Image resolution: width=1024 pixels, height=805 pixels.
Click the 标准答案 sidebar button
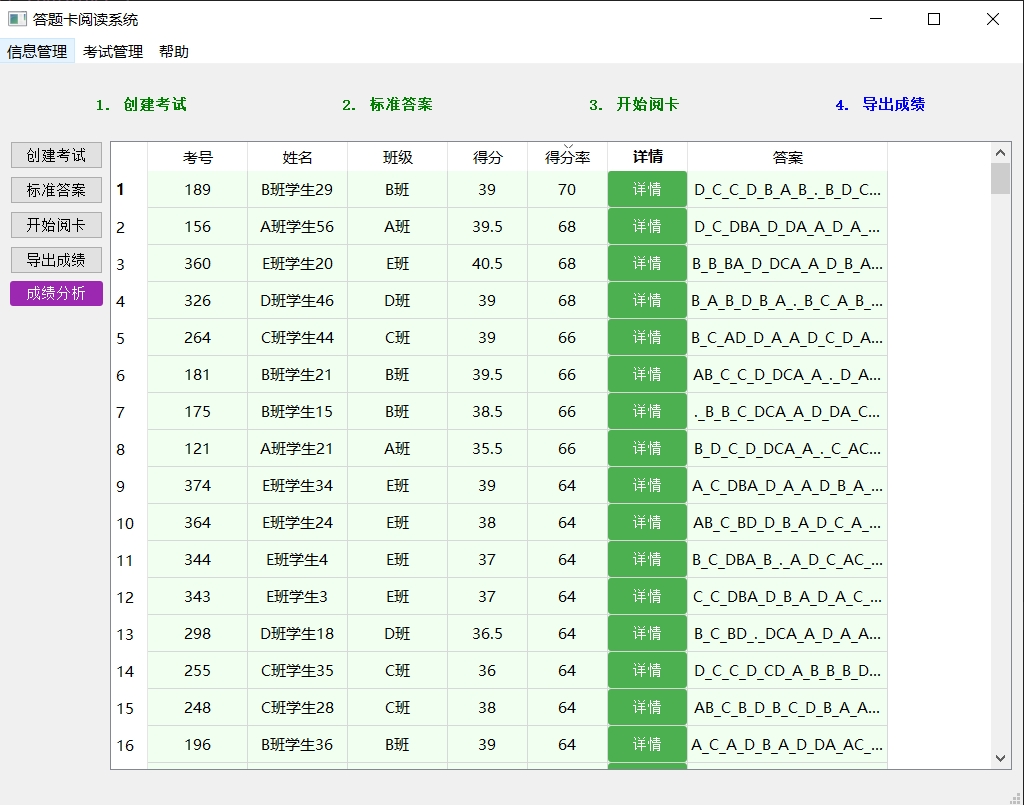[55, 190]
